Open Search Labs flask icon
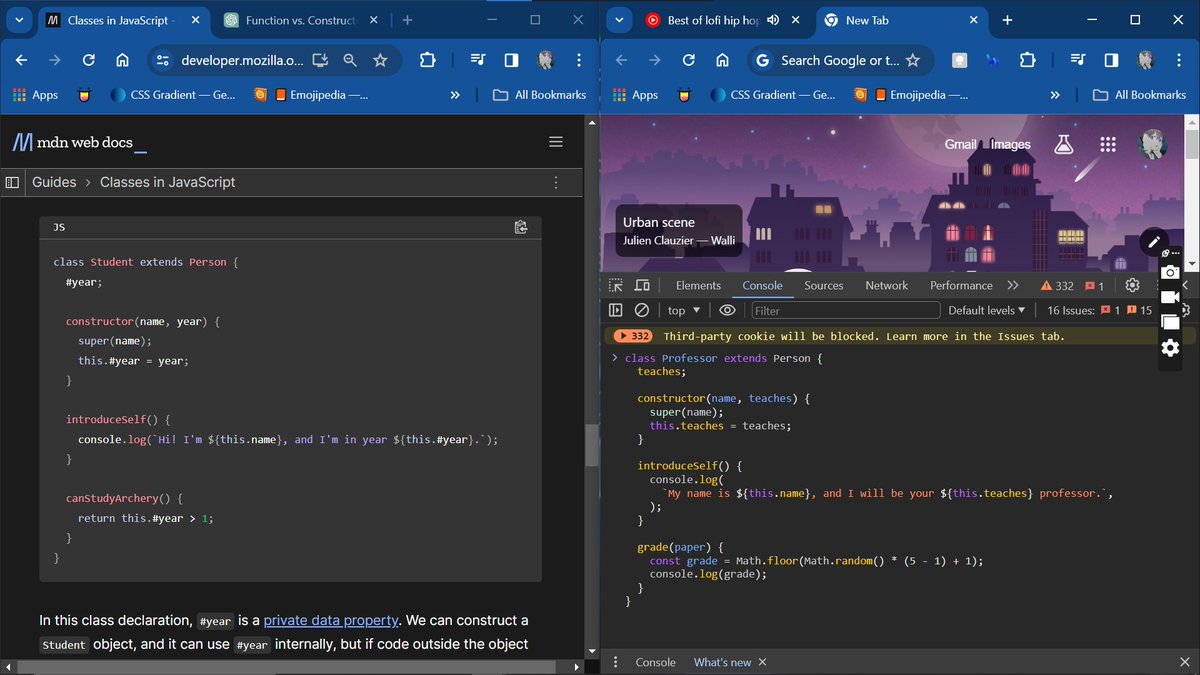Screen dimensions: 1200x675 tap(1063, 145)
